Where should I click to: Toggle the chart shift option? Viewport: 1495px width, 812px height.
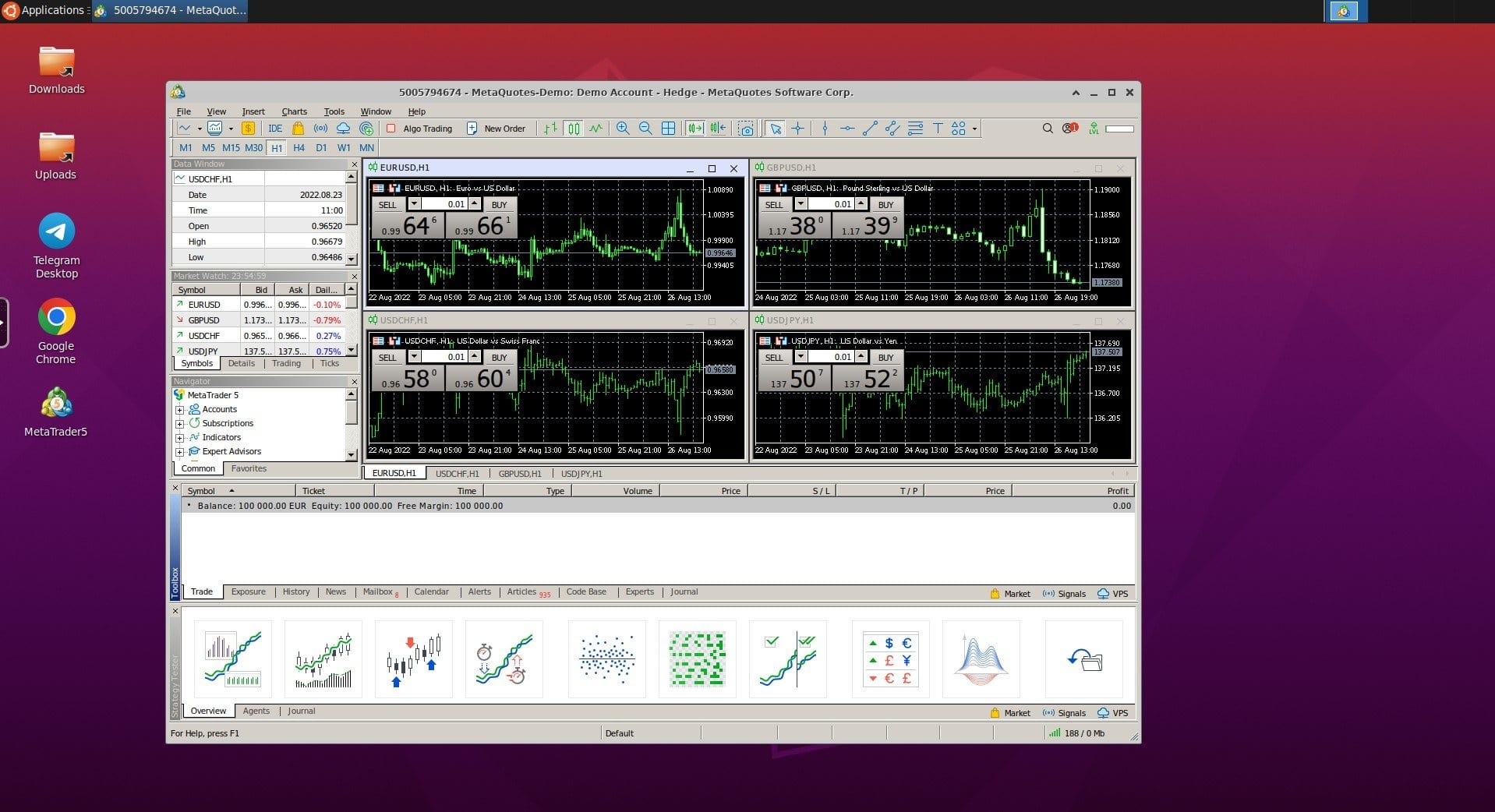click(716, 129)
